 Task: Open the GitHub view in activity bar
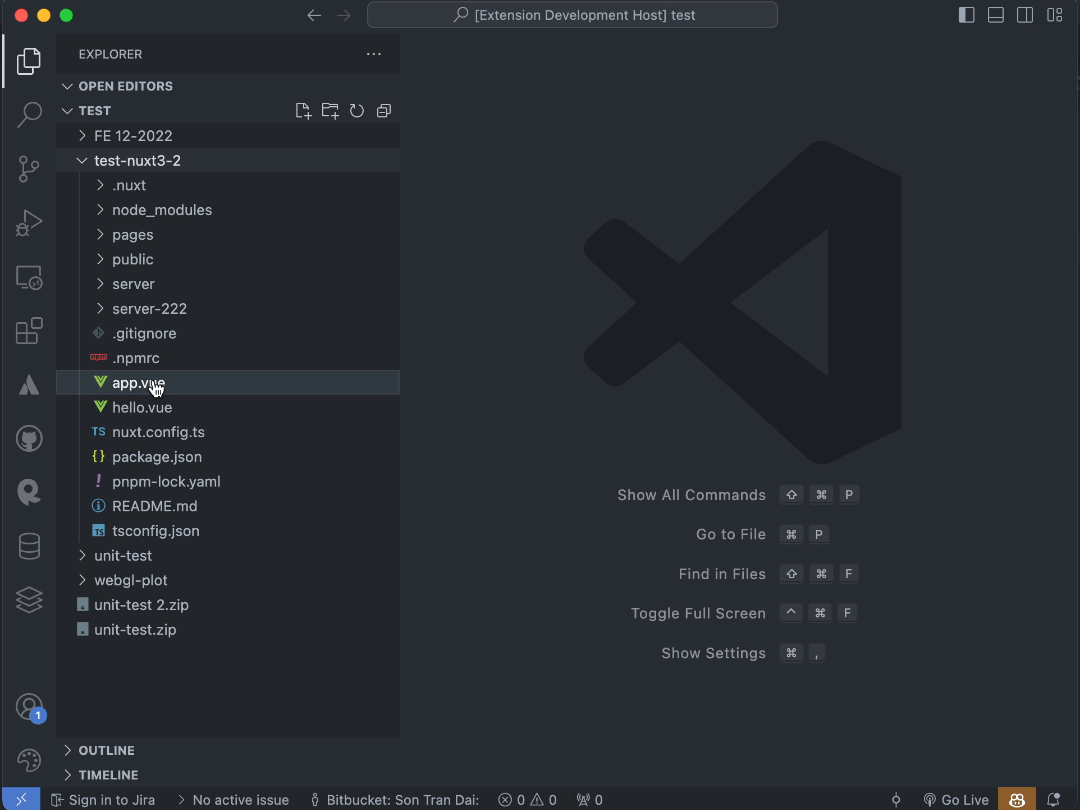(29, 439)
